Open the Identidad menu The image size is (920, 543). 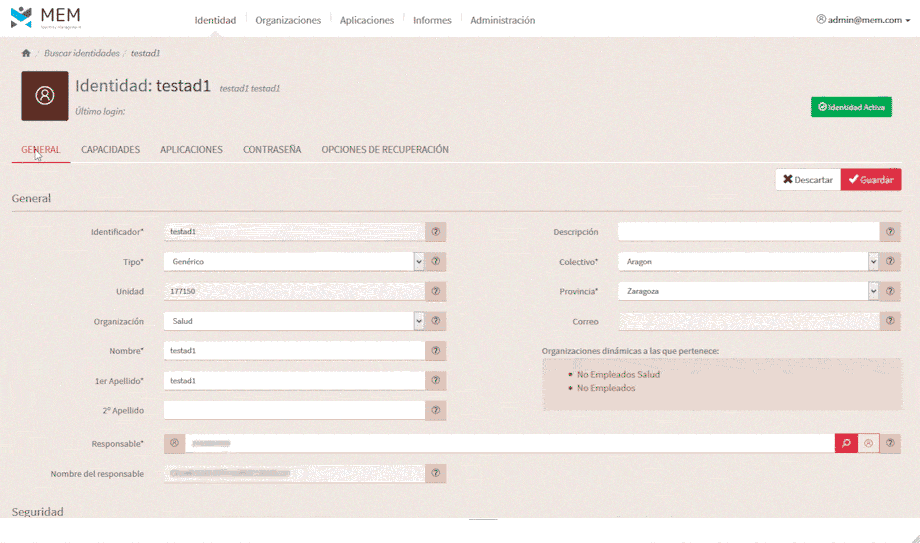point(215,20)
